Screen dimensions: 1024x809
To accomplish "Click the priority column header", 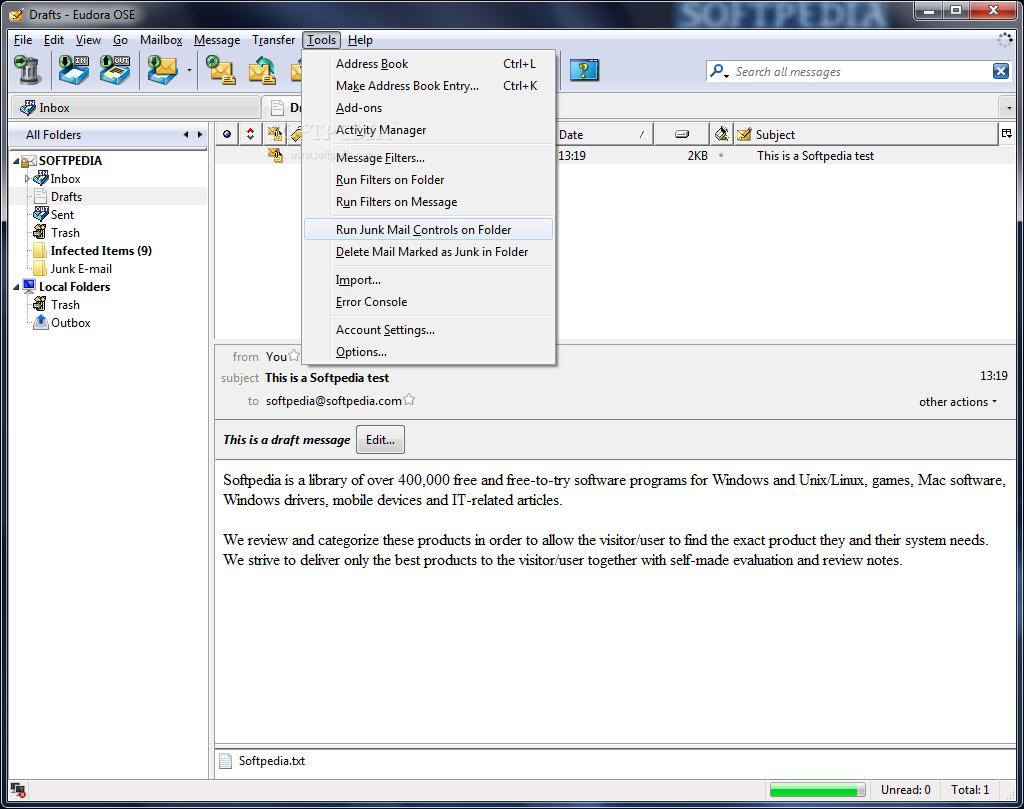I will [x=250, y=134].
